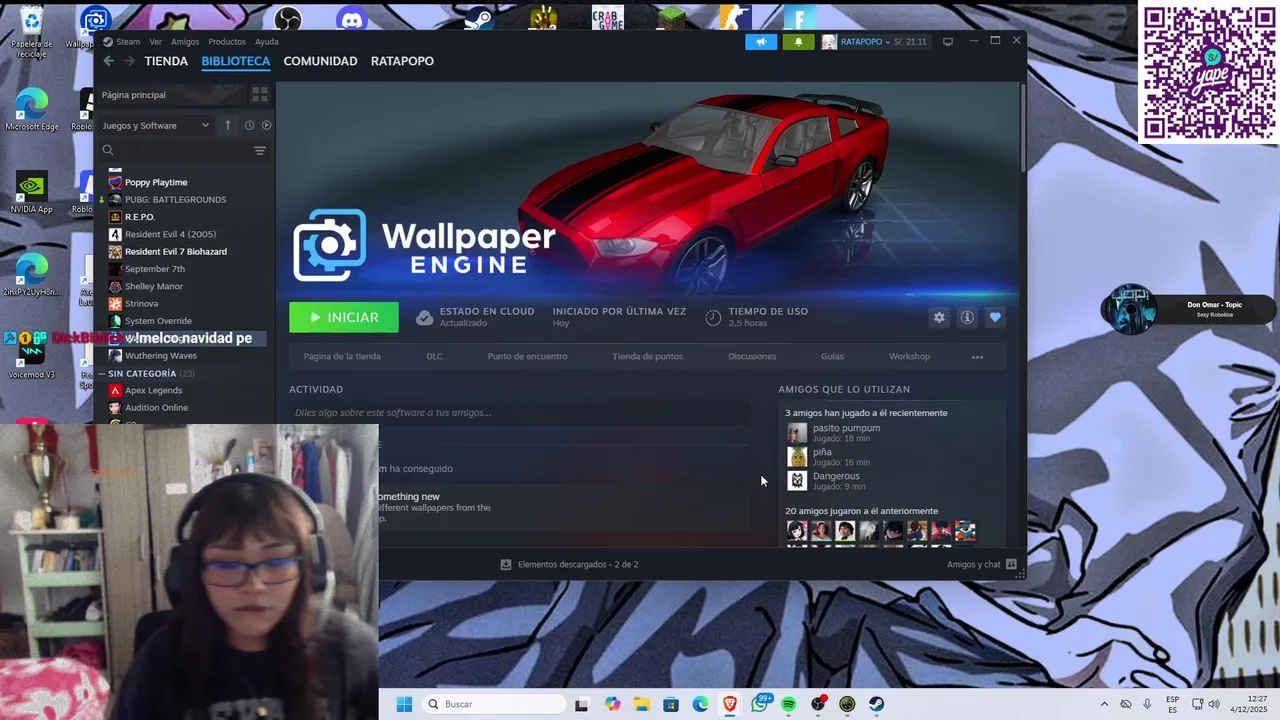Open Página de la tienda link
This screenshot has width=1280, height=720.
[x=342, y=356]
